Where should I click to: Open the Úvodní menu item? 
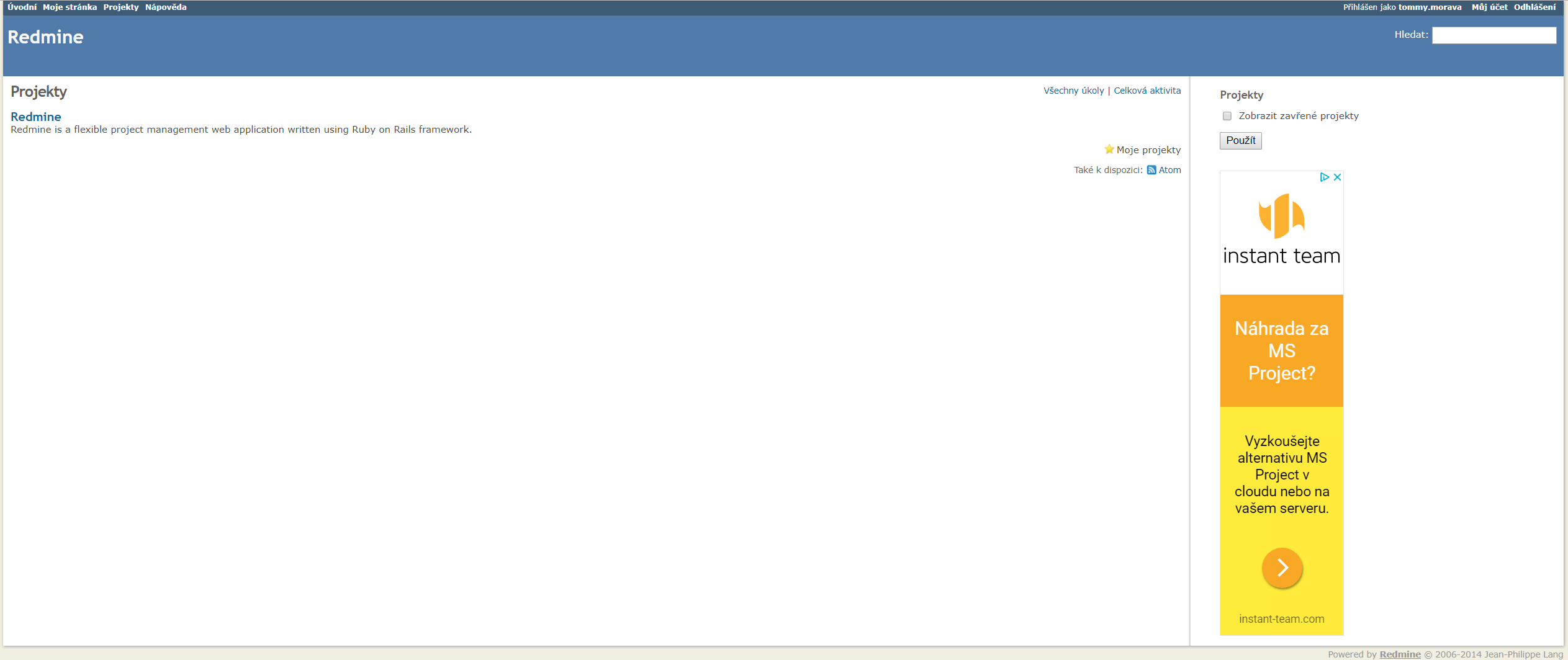pyautogui.click(x=22, y=7)
